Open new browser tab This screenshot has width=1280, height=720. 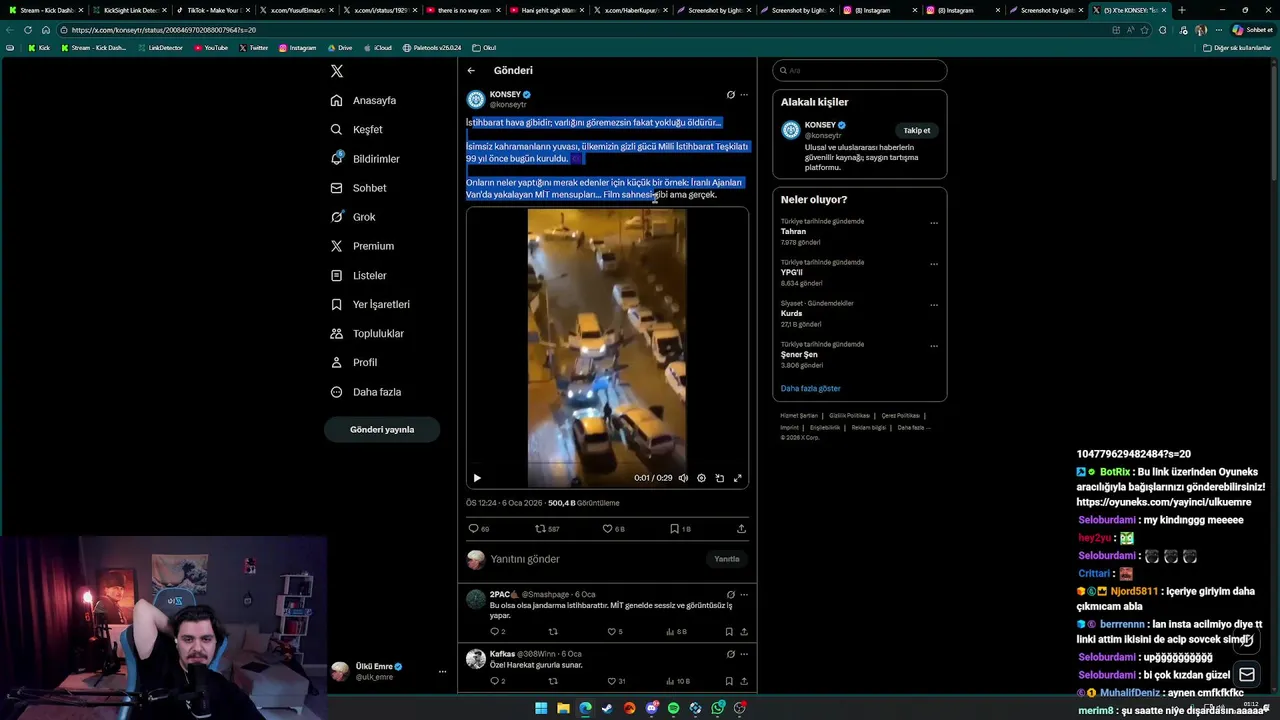pyautogui.click(x=1182, y=10)
